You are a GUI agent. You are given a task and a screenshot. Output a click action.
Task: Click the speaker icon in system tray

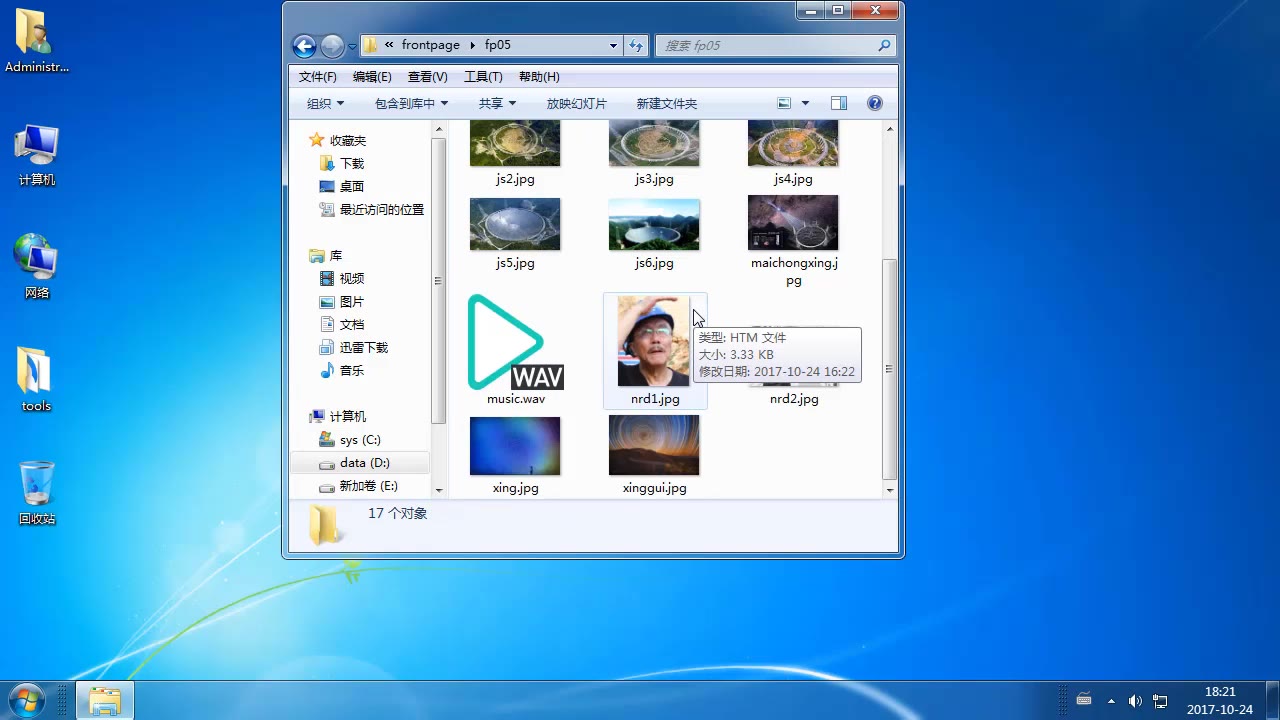[1136, 700]
